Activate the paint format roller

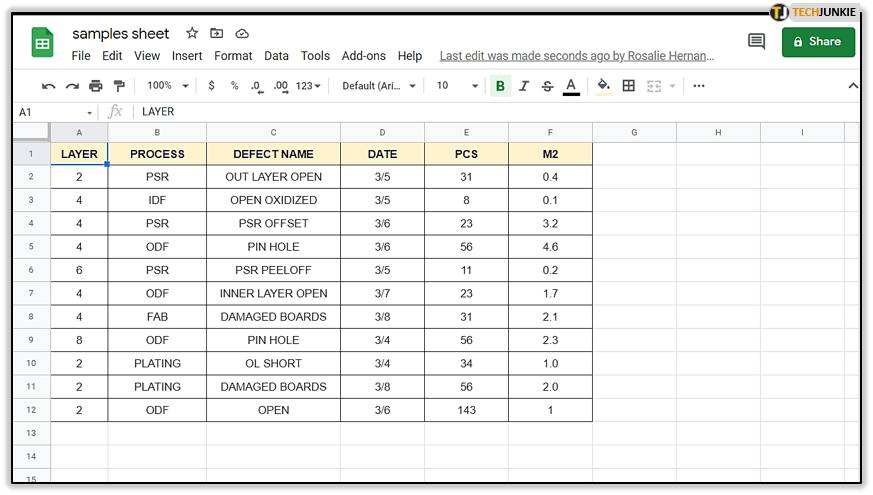tap(120, 86)
